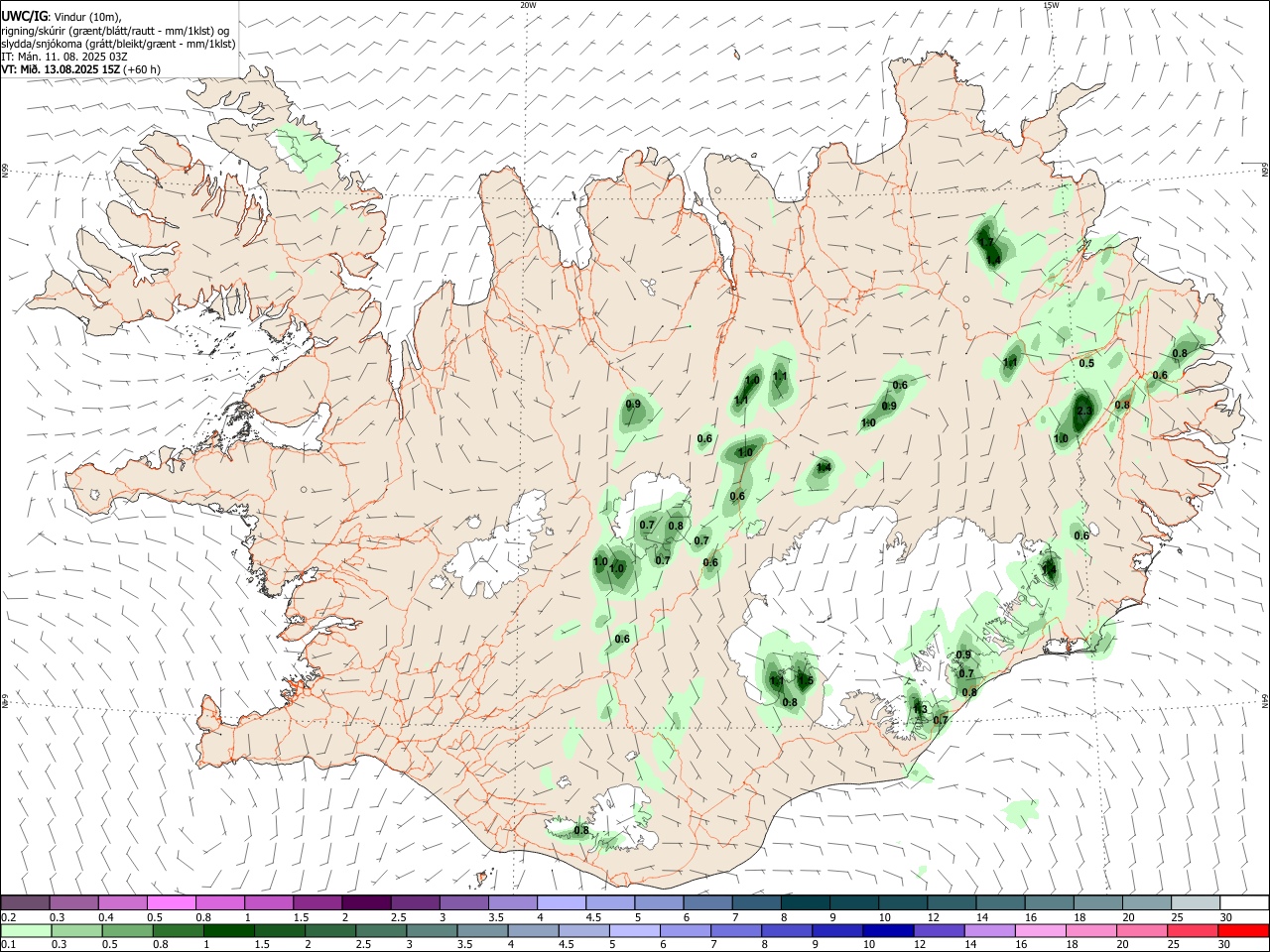The width and height of the screenshot is (1270, 952).
Task: Click the UWC/IG title in the header
Action: (25, 16)
